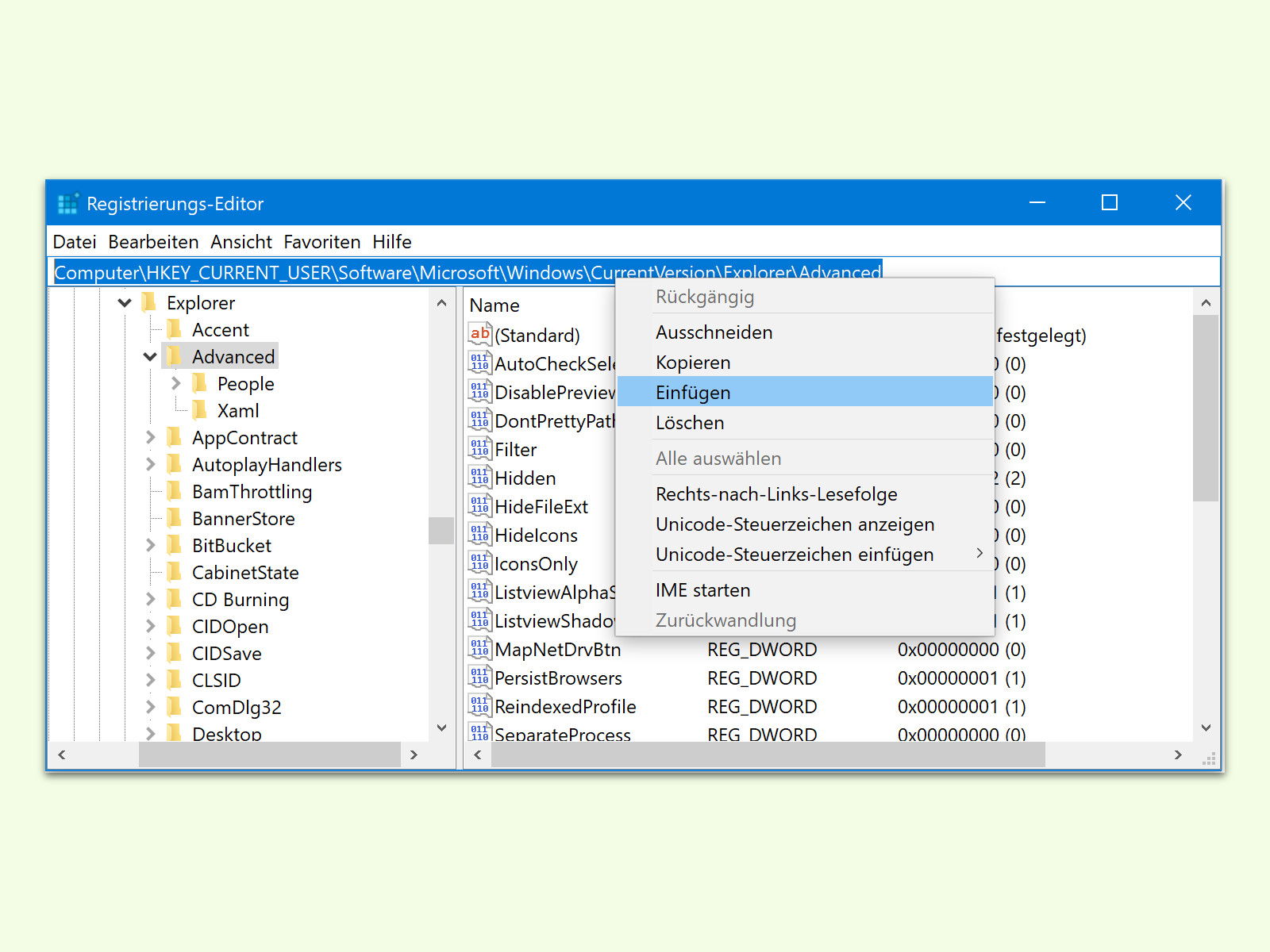The width and height of the screenshot is (1270, 952).
Task: Expand the AppContract tree node
Action: click(151, 437)
